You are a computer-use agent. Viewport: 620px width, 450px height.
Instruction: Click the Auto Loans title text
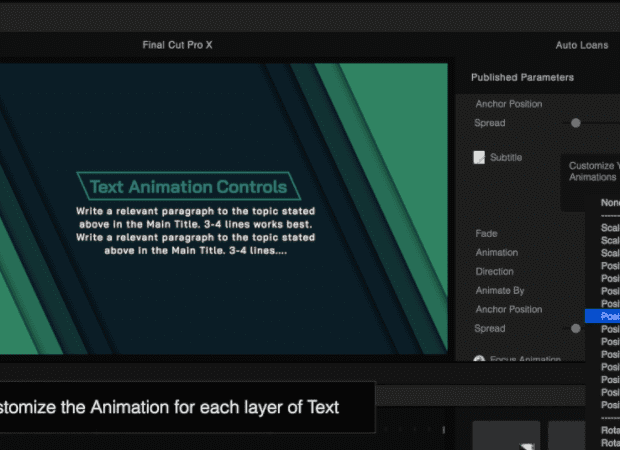(582, 45)
